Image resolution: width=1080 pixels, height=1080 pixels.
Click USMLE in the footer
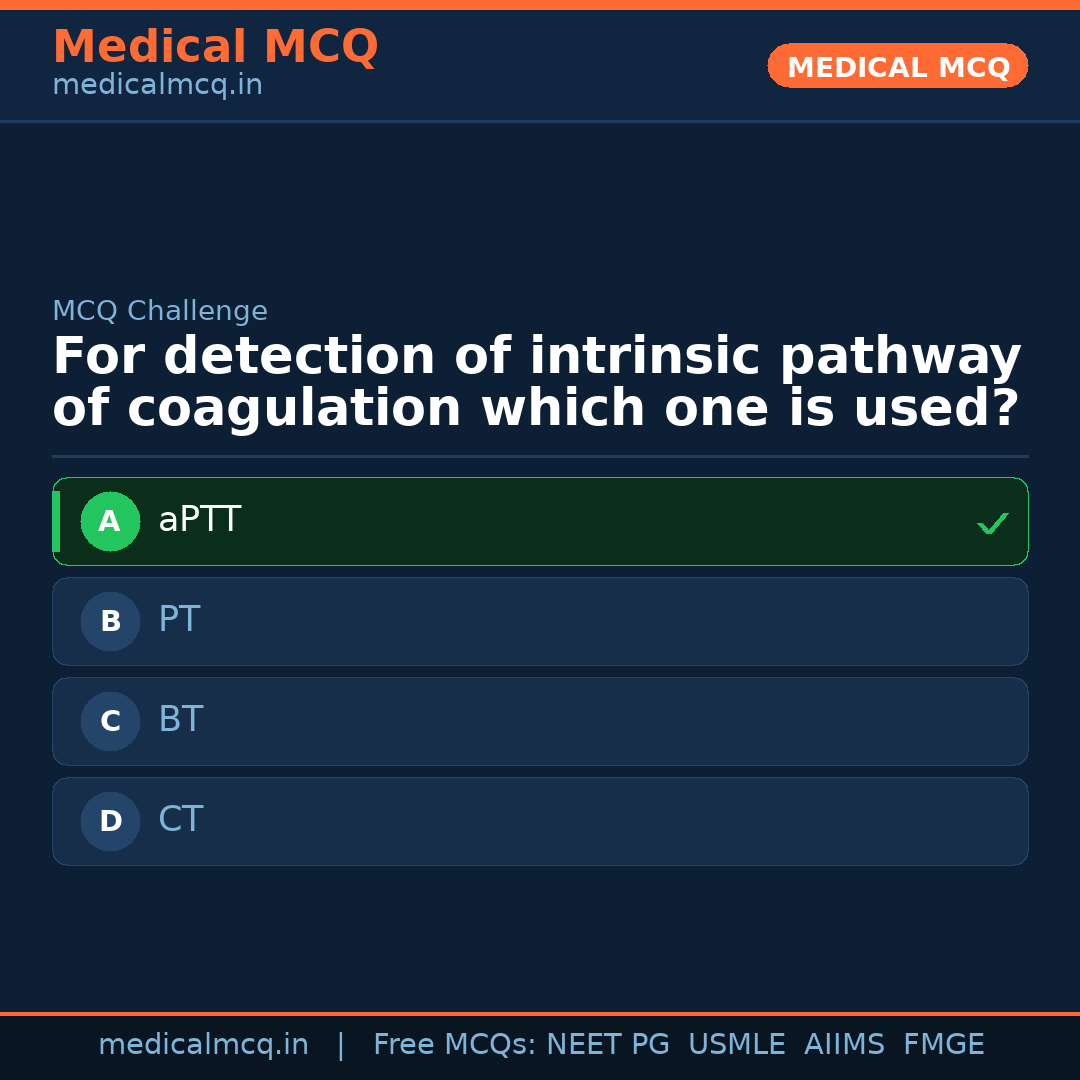click(x=736, y=1045)
